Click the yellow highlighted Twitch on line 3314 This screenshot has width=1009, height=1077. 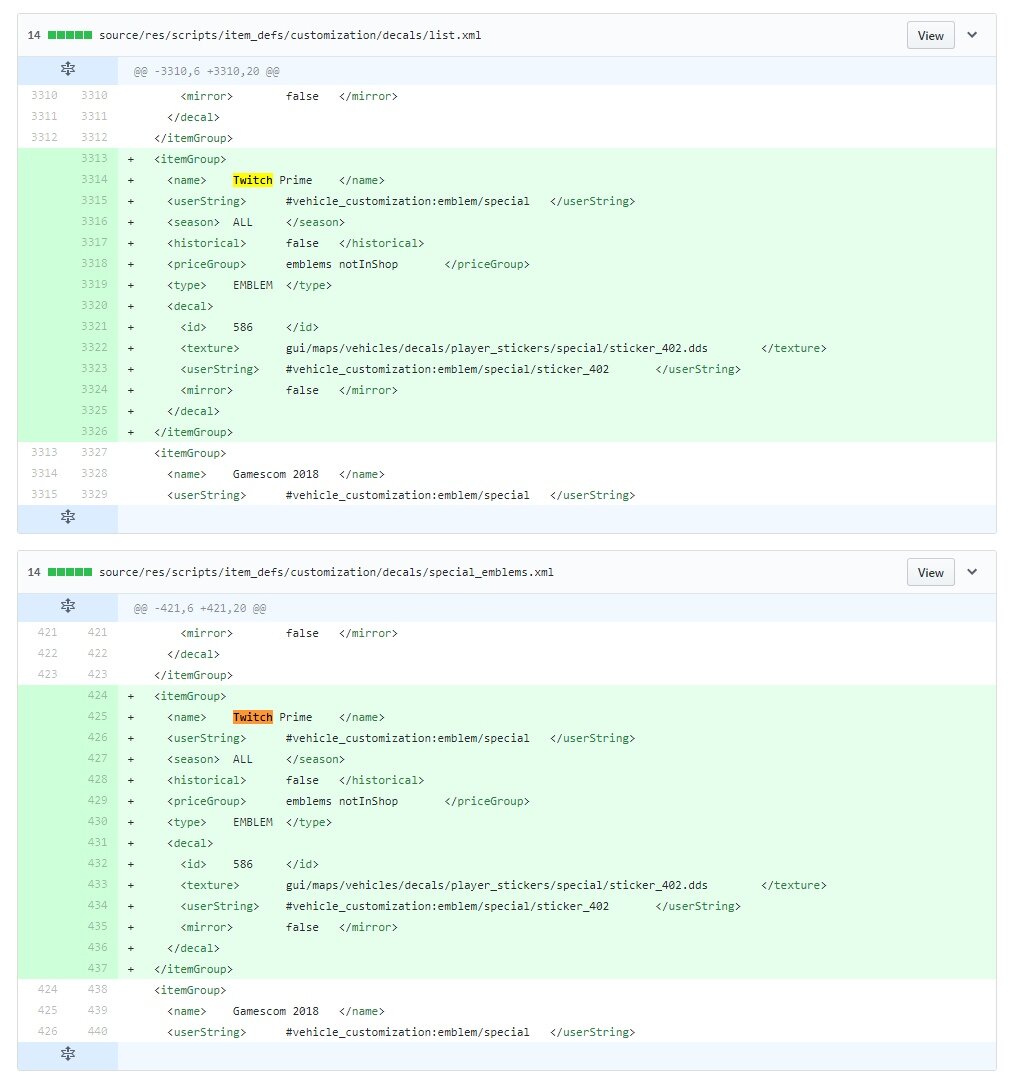coord(252,180)
